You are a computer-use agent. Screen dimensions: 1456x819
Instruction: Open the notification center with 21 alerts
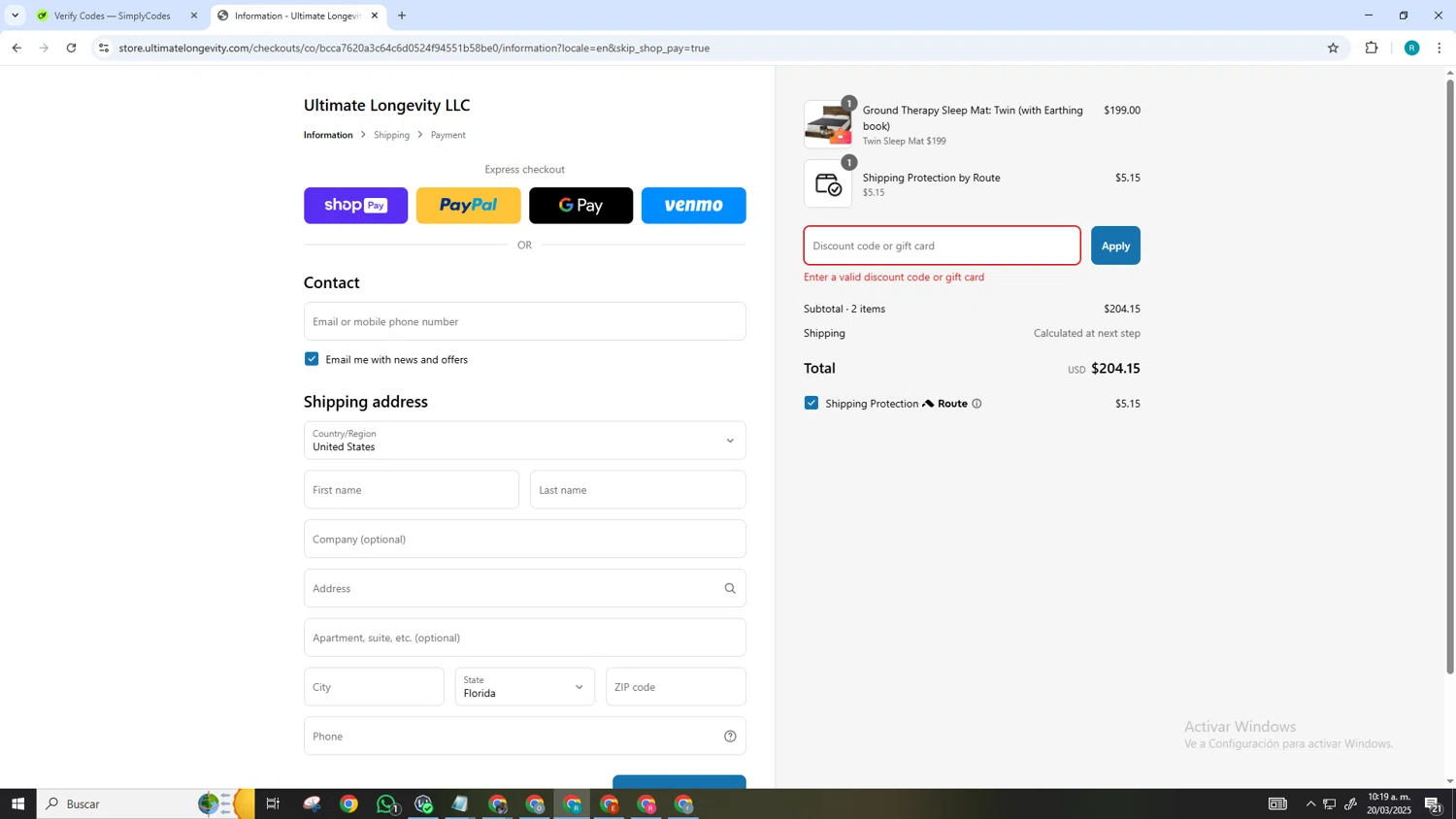click(1433, 803)
